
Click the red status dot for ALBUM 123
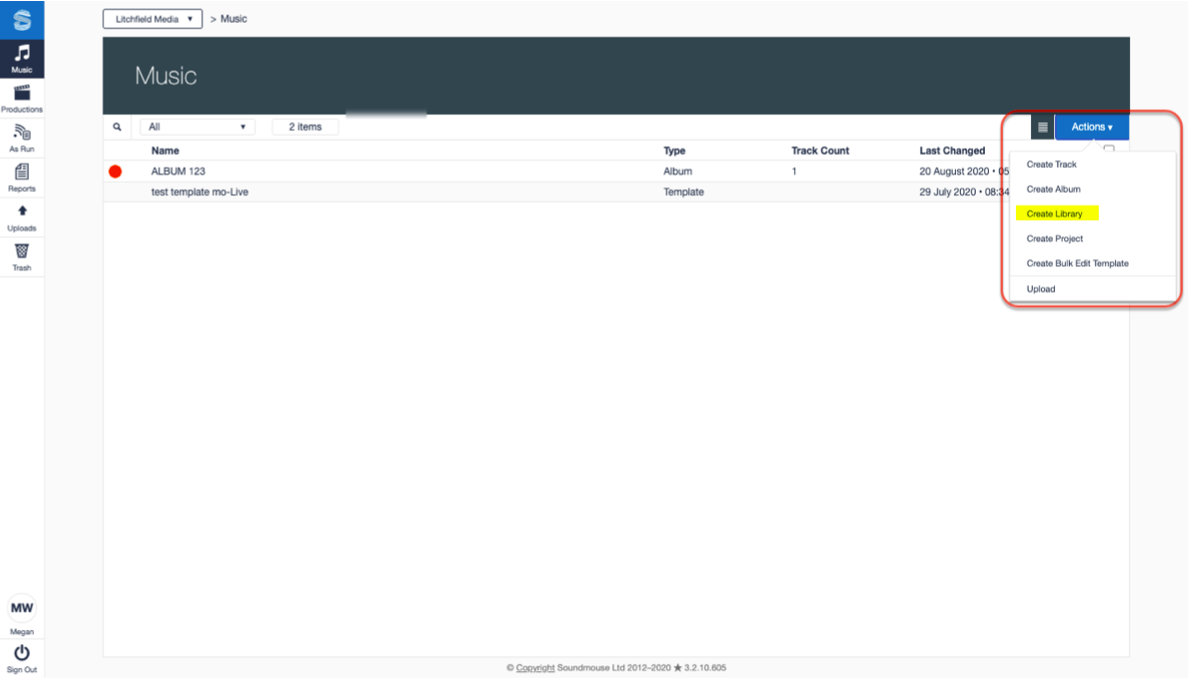[x=115, y=172]
